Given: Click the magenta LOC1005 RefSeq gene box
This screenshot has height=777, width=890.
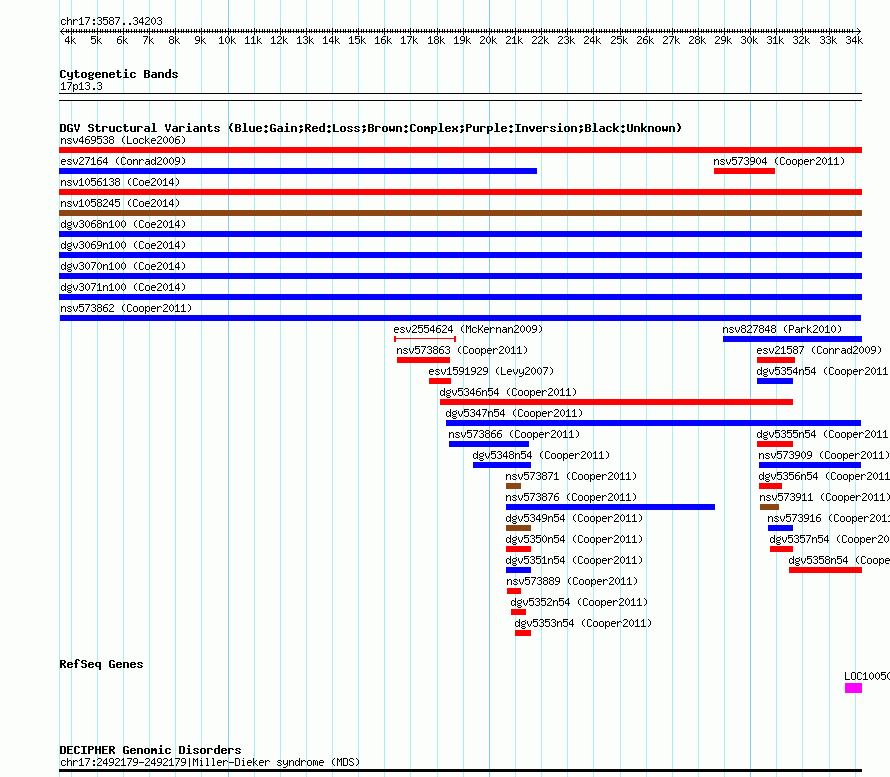Looking at the screenshot, I should coord(853,688).
